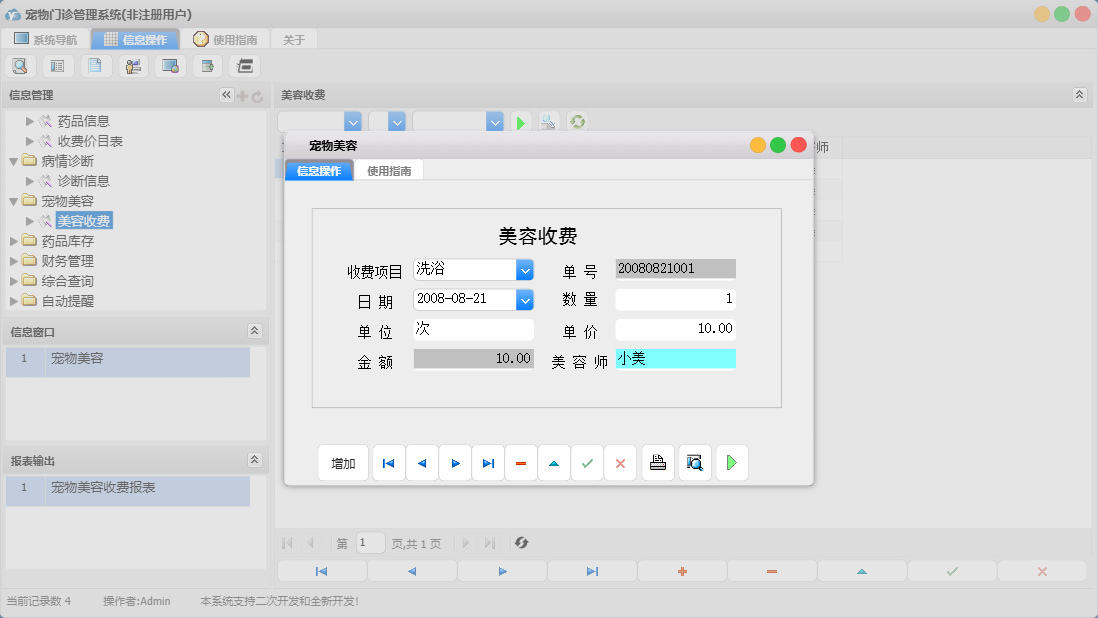Click the printer icon in the dialog
The height and width of the screenshot is (618, 1098).
coord(657,463)
